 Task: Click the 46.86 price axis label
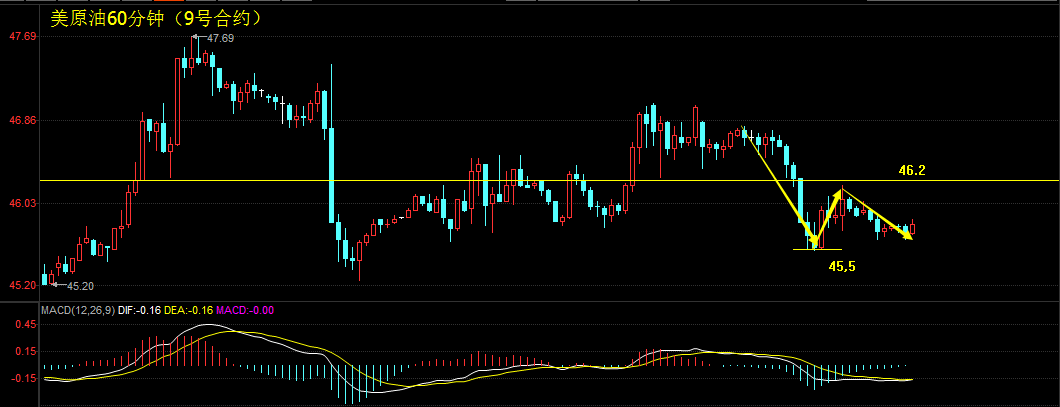tap(22, 120)
